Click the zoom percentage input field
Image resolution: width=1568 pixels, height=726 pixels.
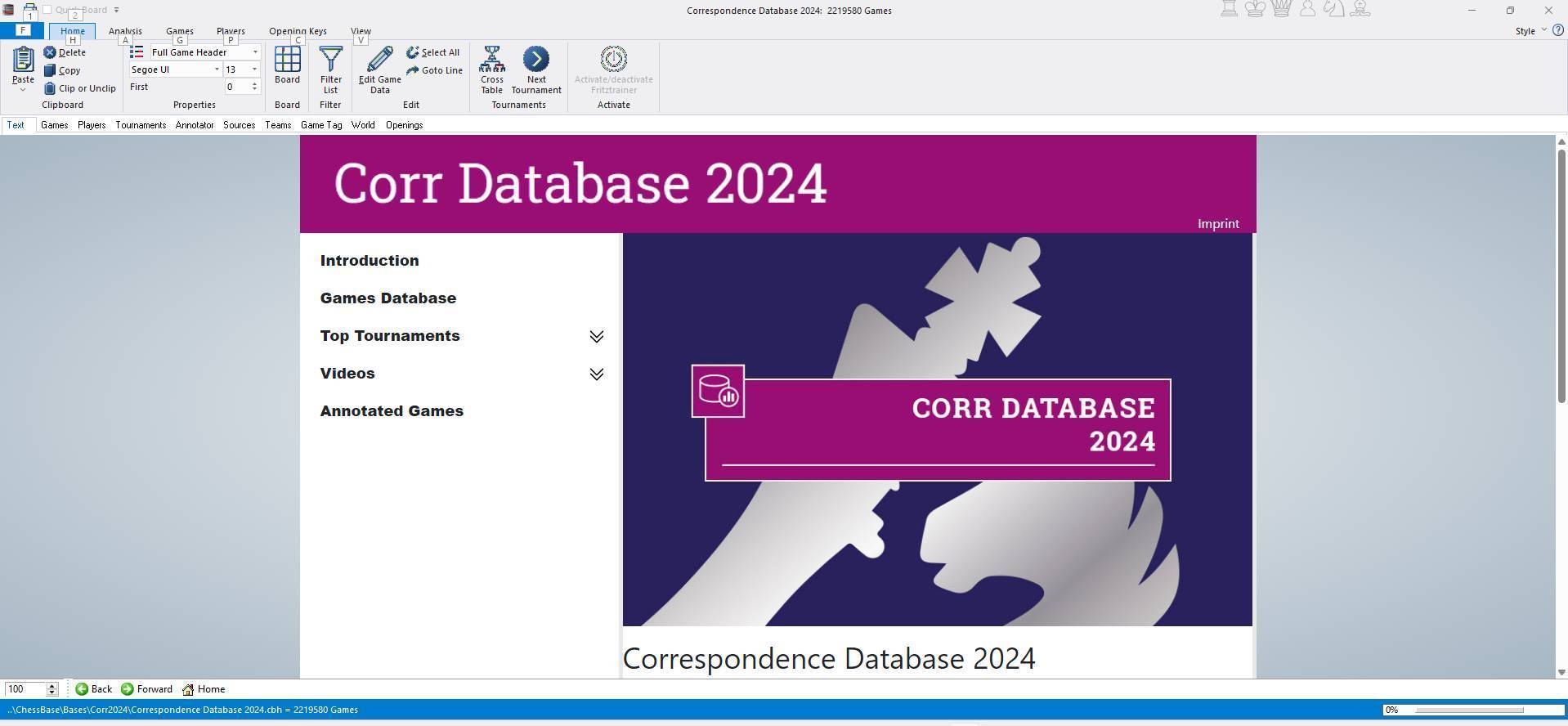(x=25, y=689)
